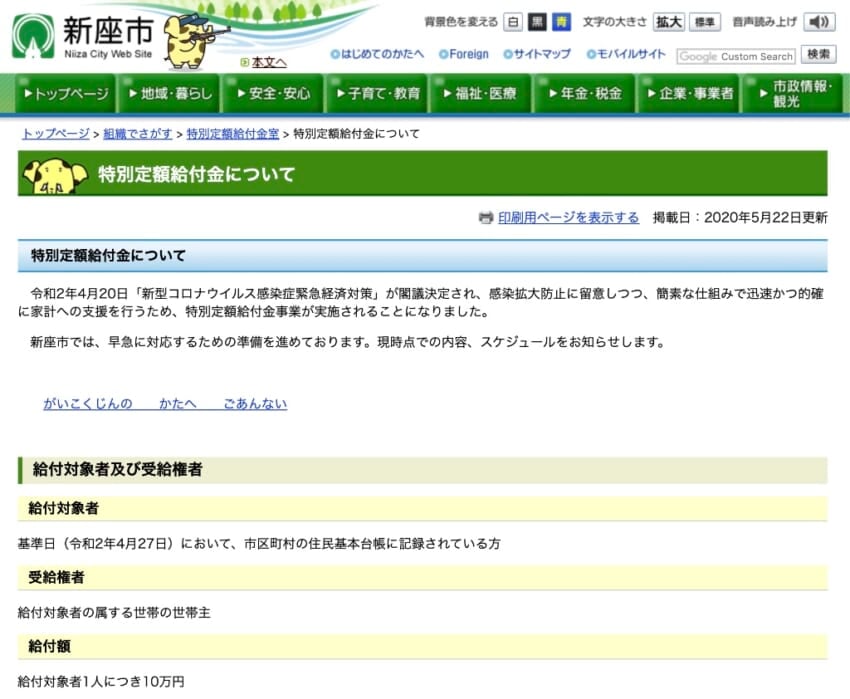Click the printer icon beside print link
This screenshot has height=699, width=850.
click(x=486, y=218)
